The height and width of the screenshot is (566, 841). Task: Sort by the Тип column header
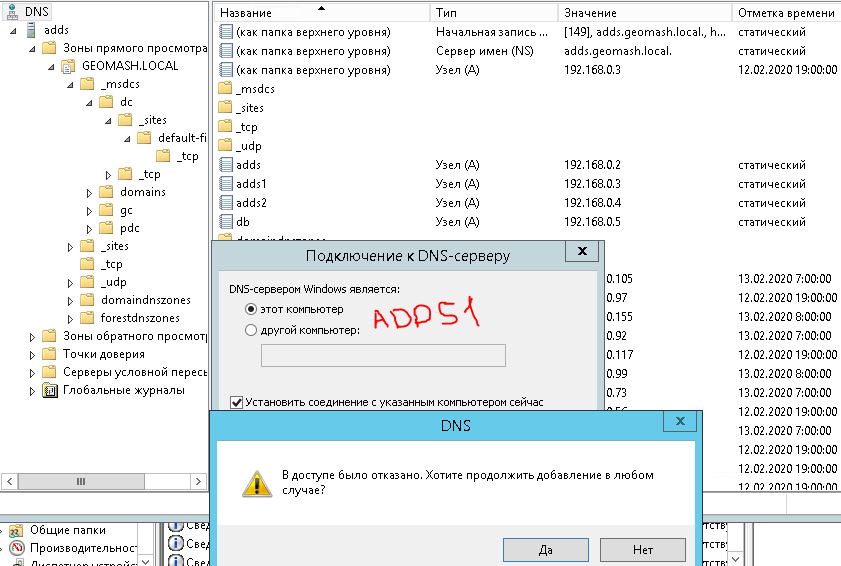494,12
